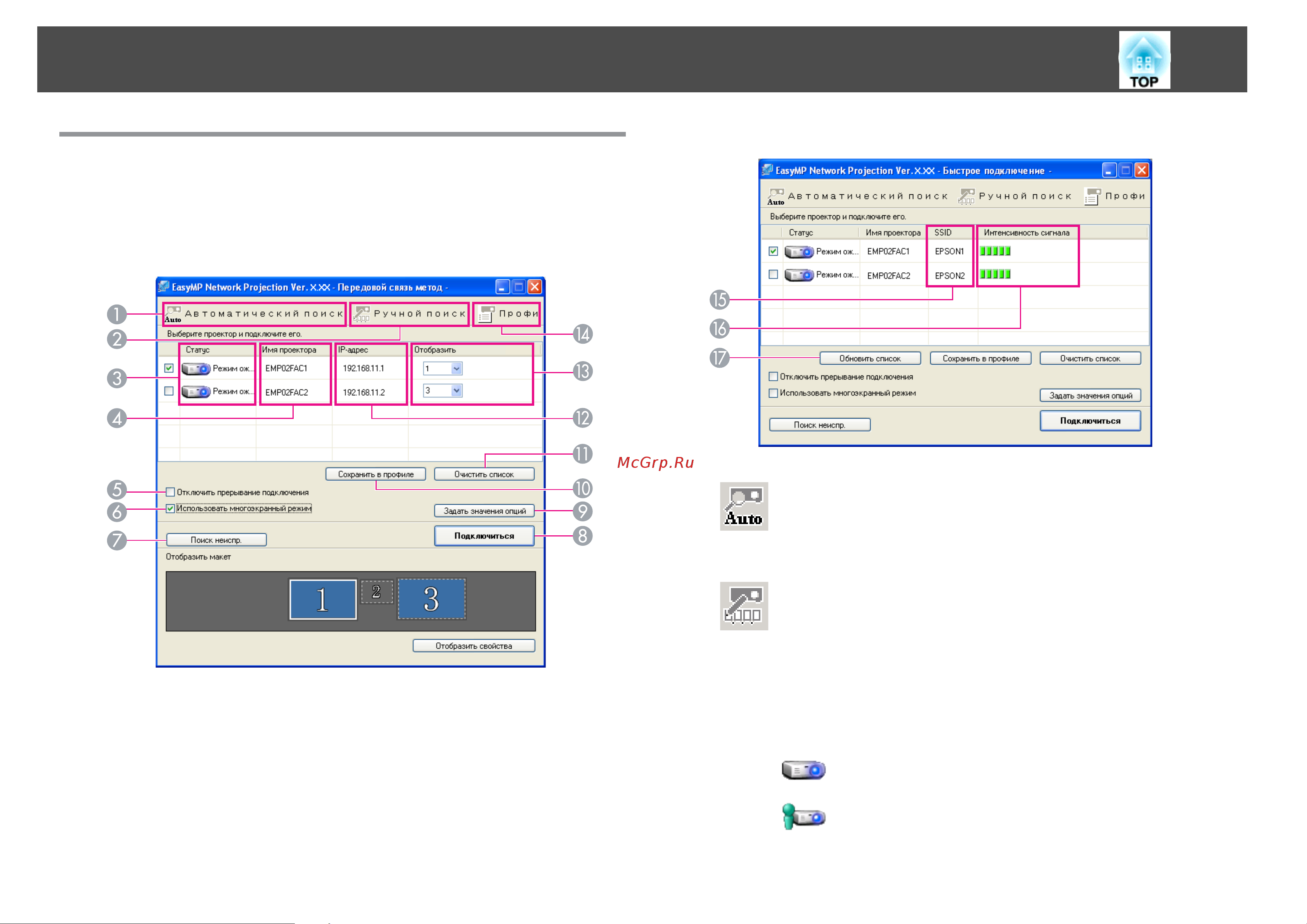Click Очистить список in the right window
The width and height of the screenshot is (1307, 924).
(x=1090, y=358)
